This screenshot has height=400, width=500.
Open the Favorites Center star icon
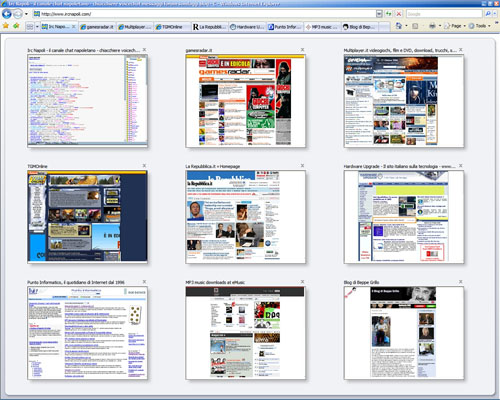coord(6,26)
